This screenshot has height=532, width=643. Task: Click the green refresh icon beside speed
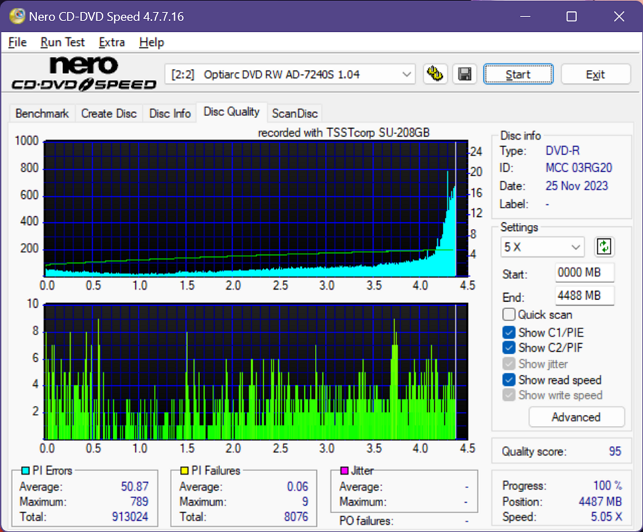(x=604, y=247)
